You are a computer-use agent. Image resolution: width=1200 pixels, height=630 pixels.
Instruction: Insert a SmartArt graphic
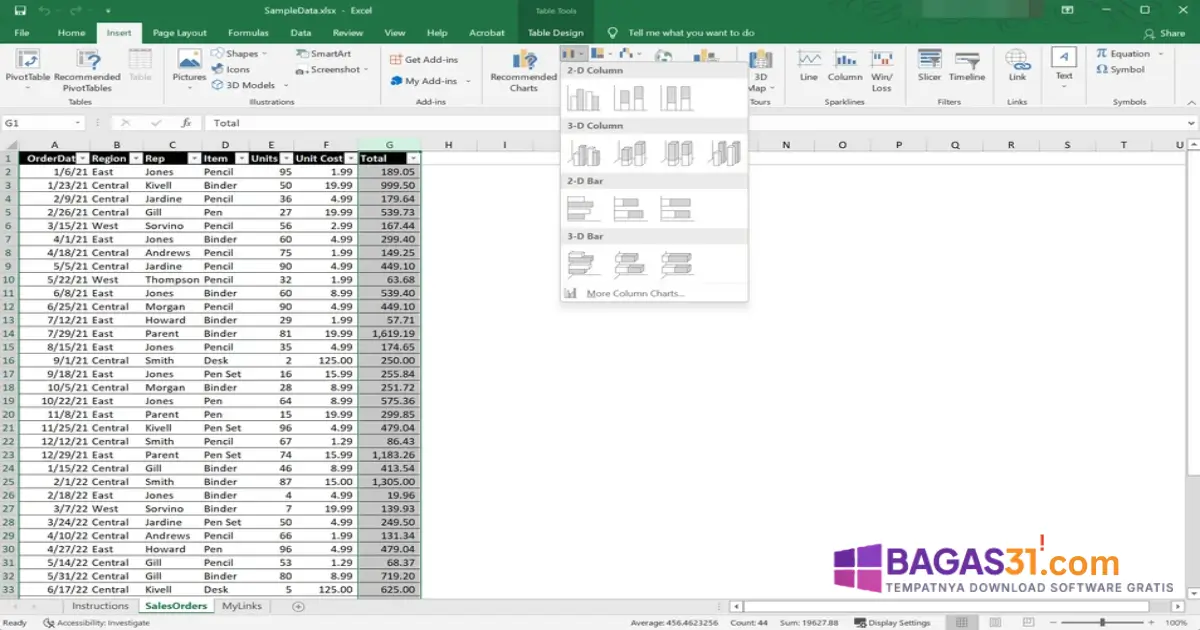coord(324,54)
